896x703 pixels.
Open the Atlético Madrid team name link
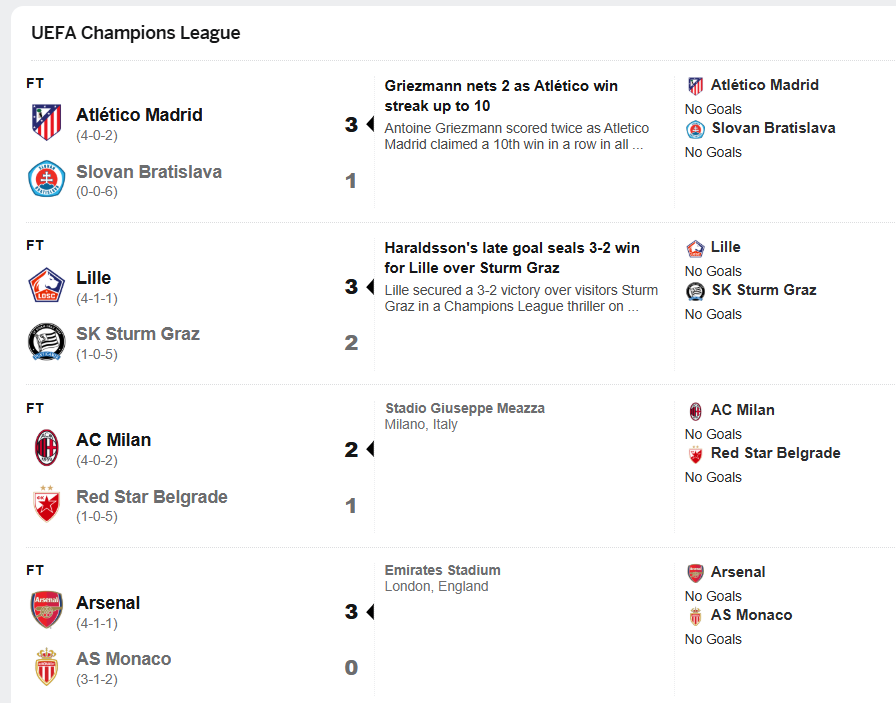coord(139,115)
